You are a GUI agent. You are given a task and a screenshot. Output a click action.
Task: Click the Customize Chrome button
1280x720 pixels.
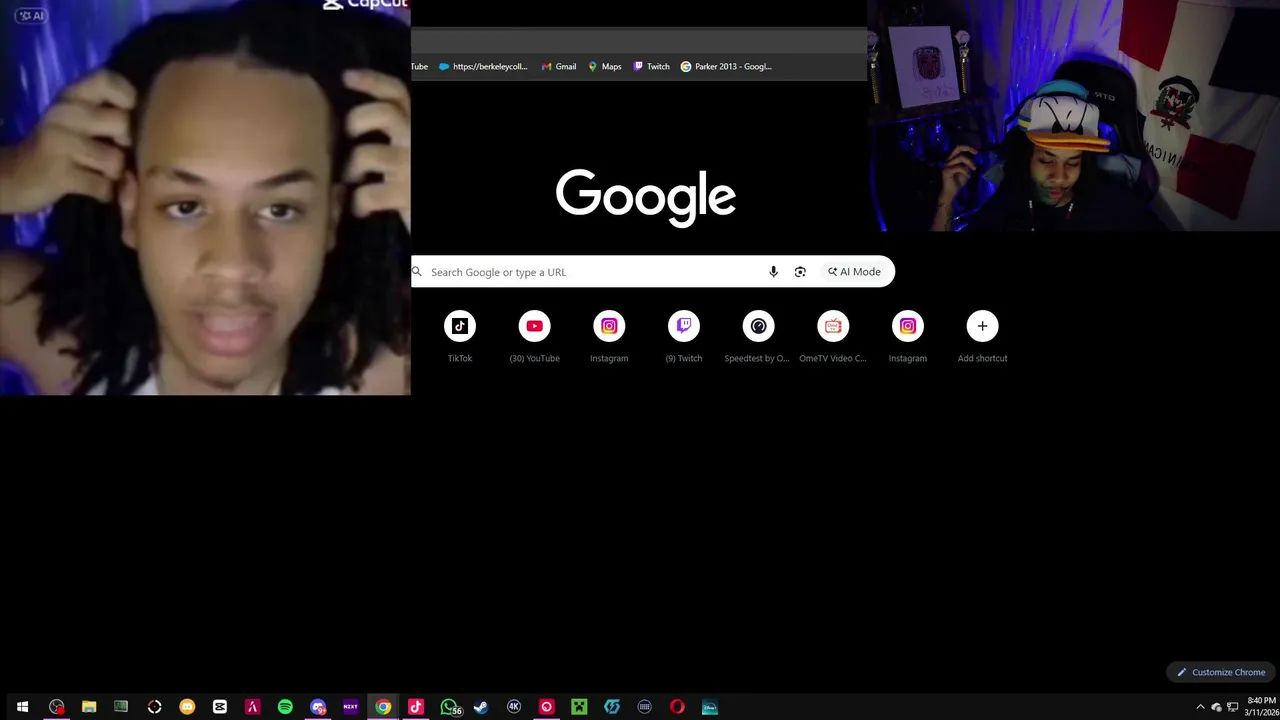point(1221,672)
